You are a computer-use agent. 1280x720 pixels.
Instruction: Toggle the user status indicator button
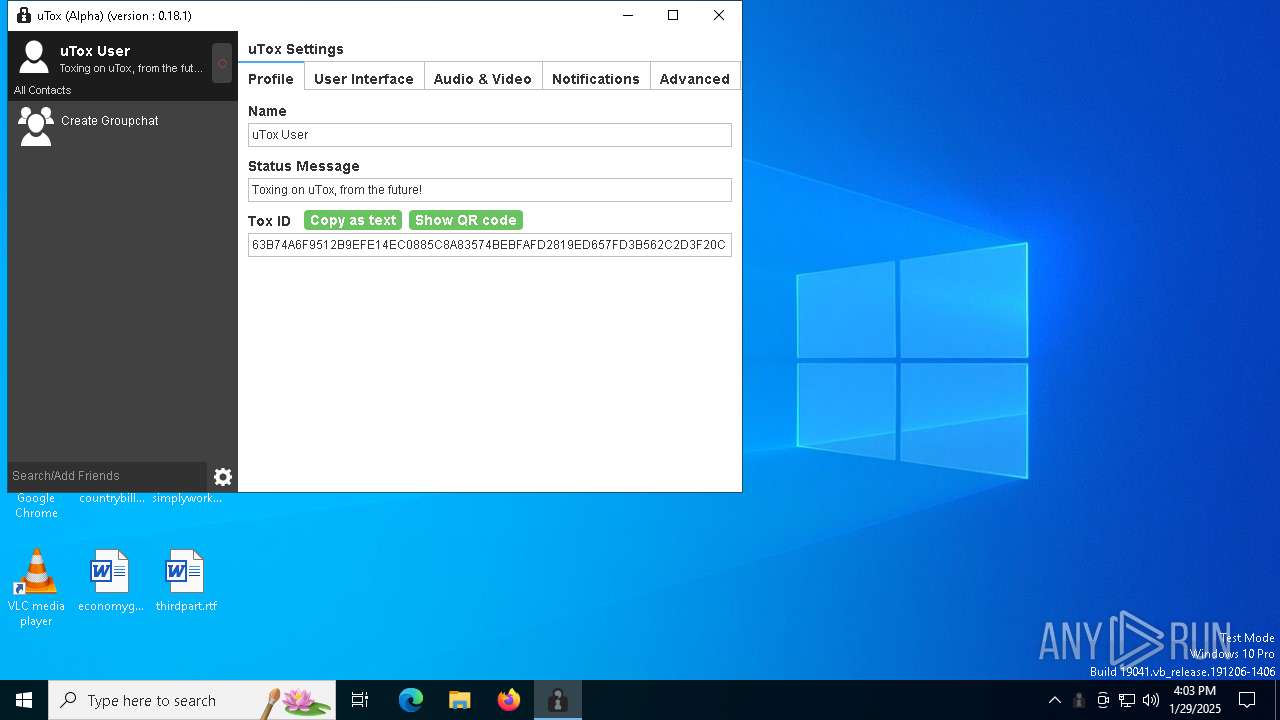[222, 63]
